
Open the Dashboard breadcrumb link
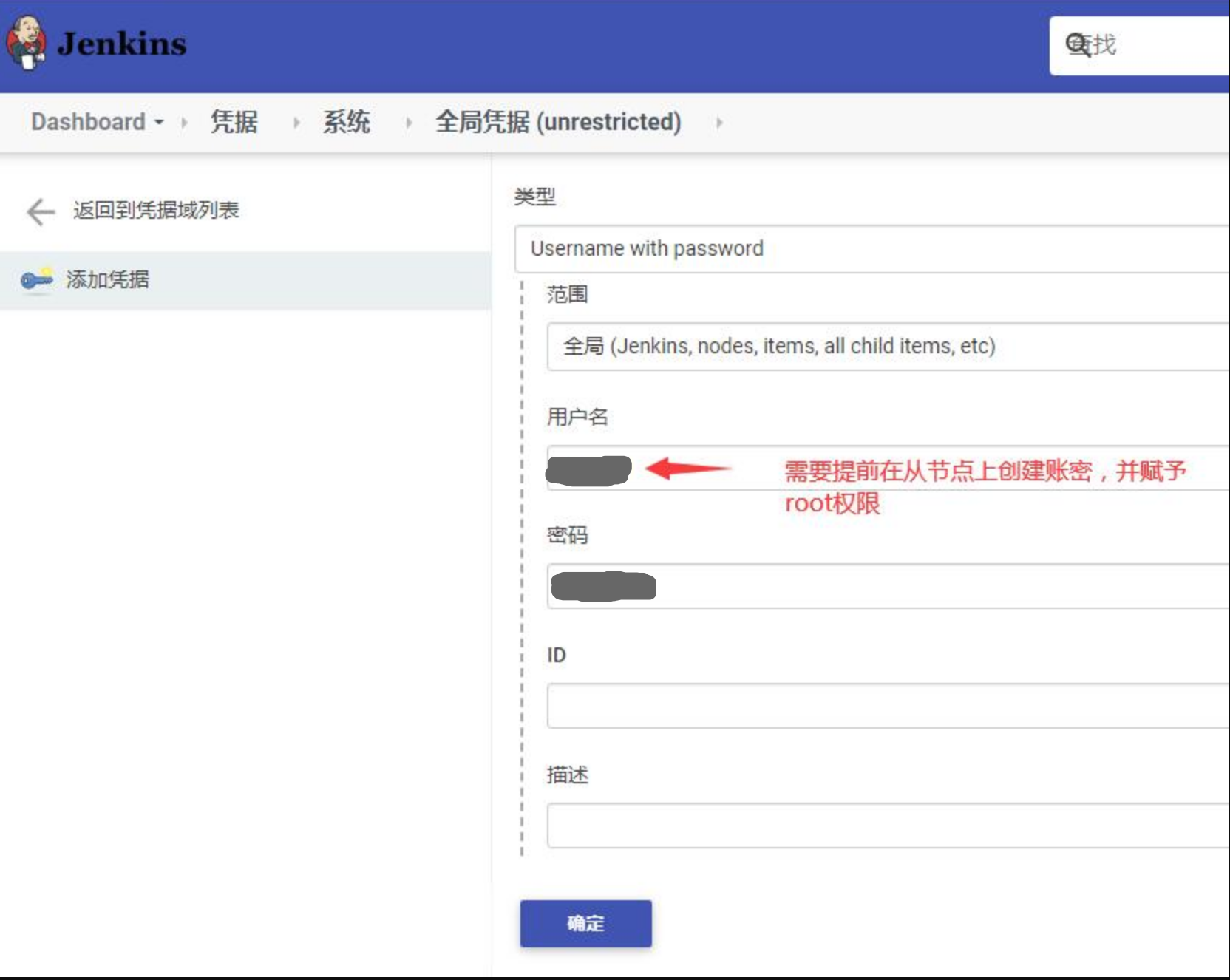[88, 122]
